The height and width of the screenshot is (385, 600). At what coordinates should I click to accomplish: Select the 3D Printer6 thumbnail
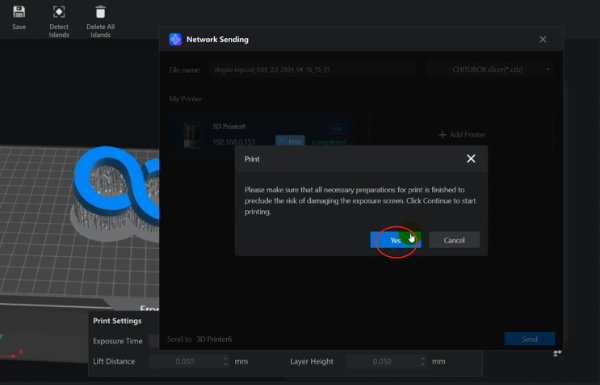(x=191, y=135)
